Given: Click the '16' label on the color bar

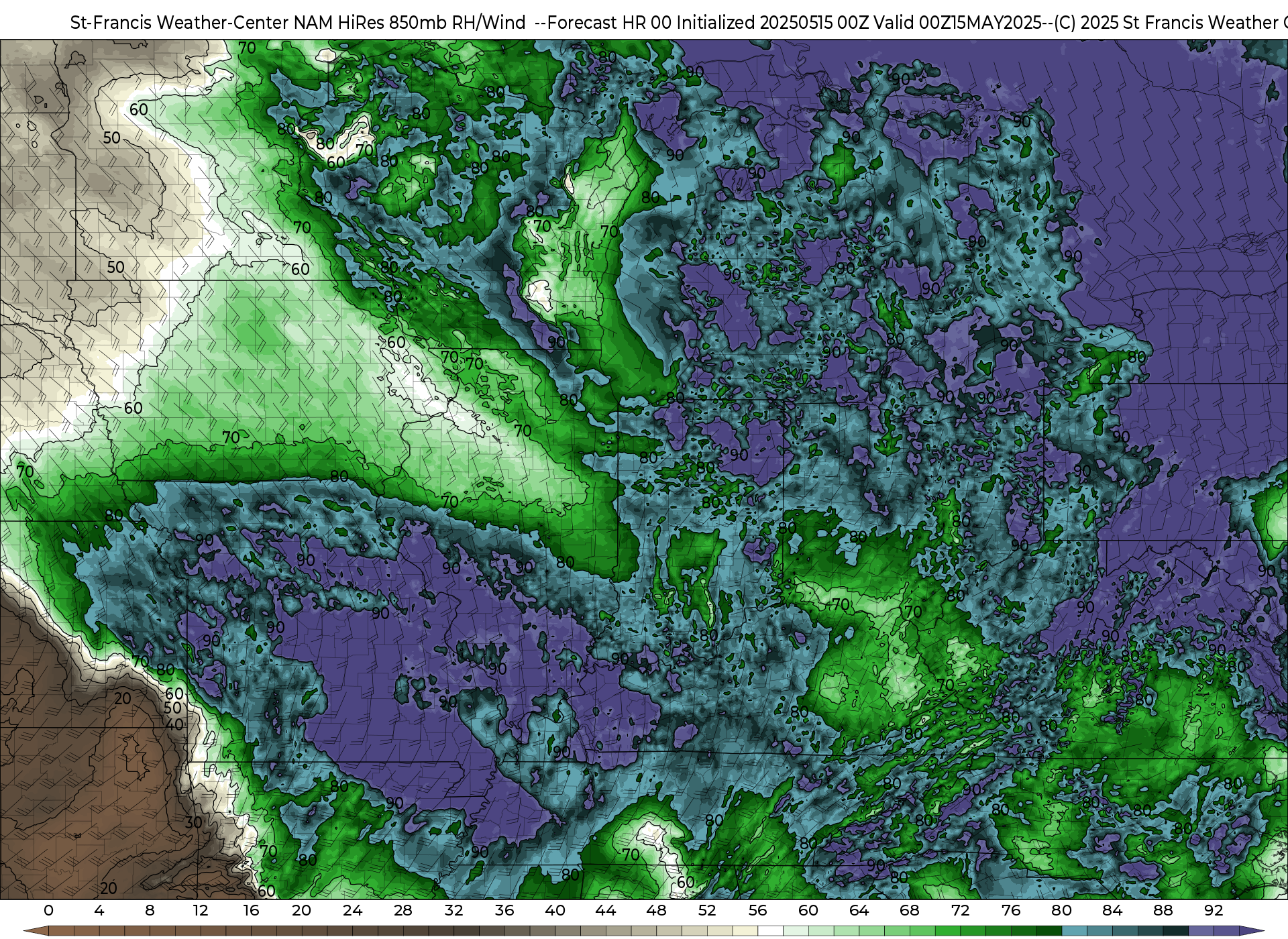Looking at the screenshot, I should (251, 910).
